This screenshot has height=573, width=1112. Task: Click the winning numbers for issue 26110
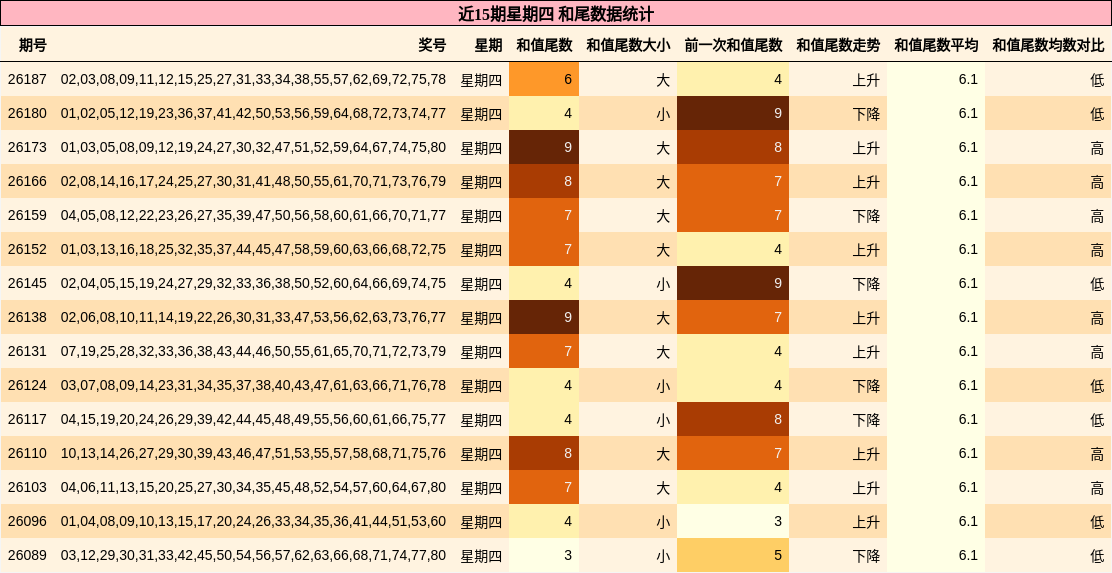point(253,454)
